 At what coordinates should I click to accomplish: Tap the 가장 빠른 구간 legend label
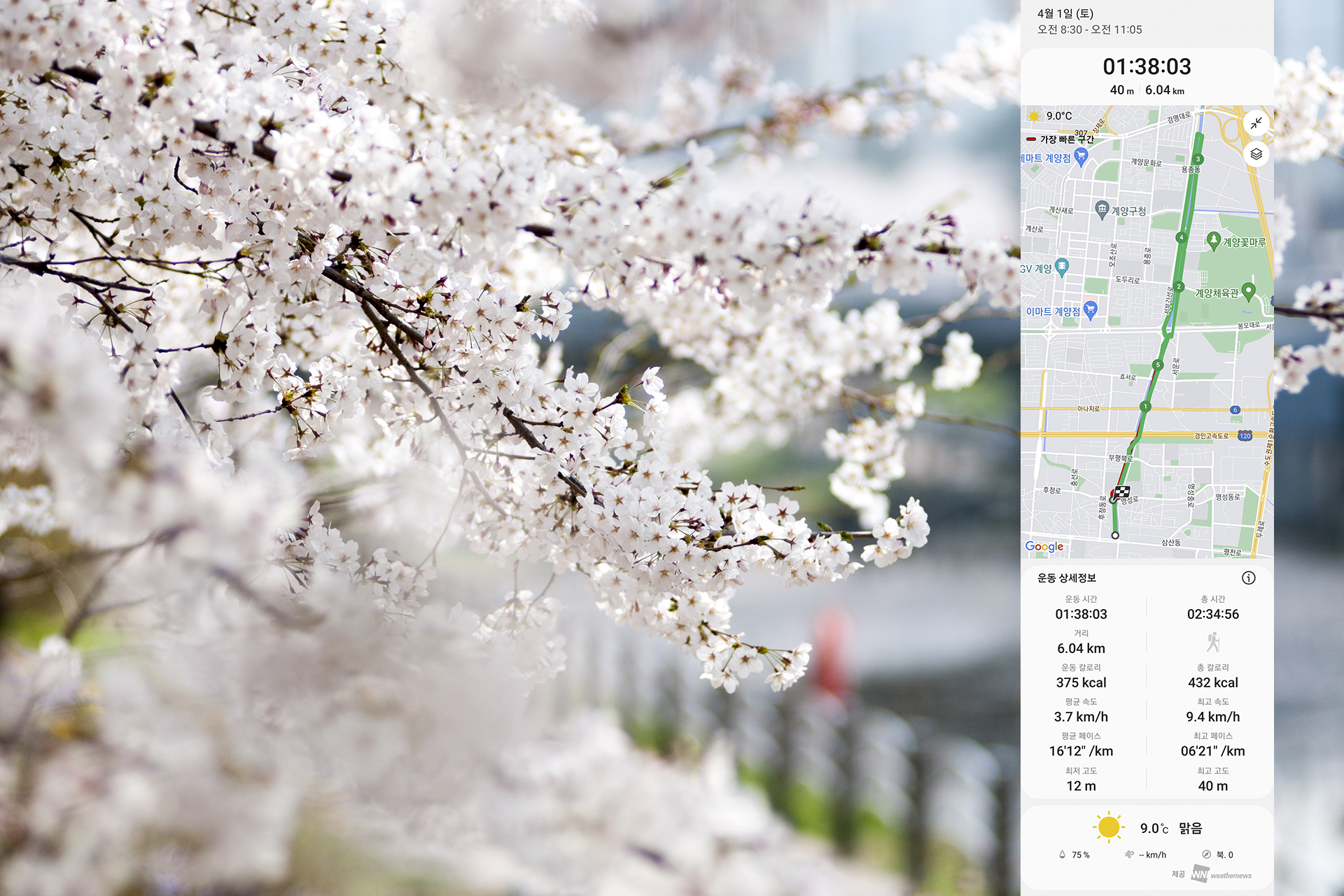point(1066,139)
